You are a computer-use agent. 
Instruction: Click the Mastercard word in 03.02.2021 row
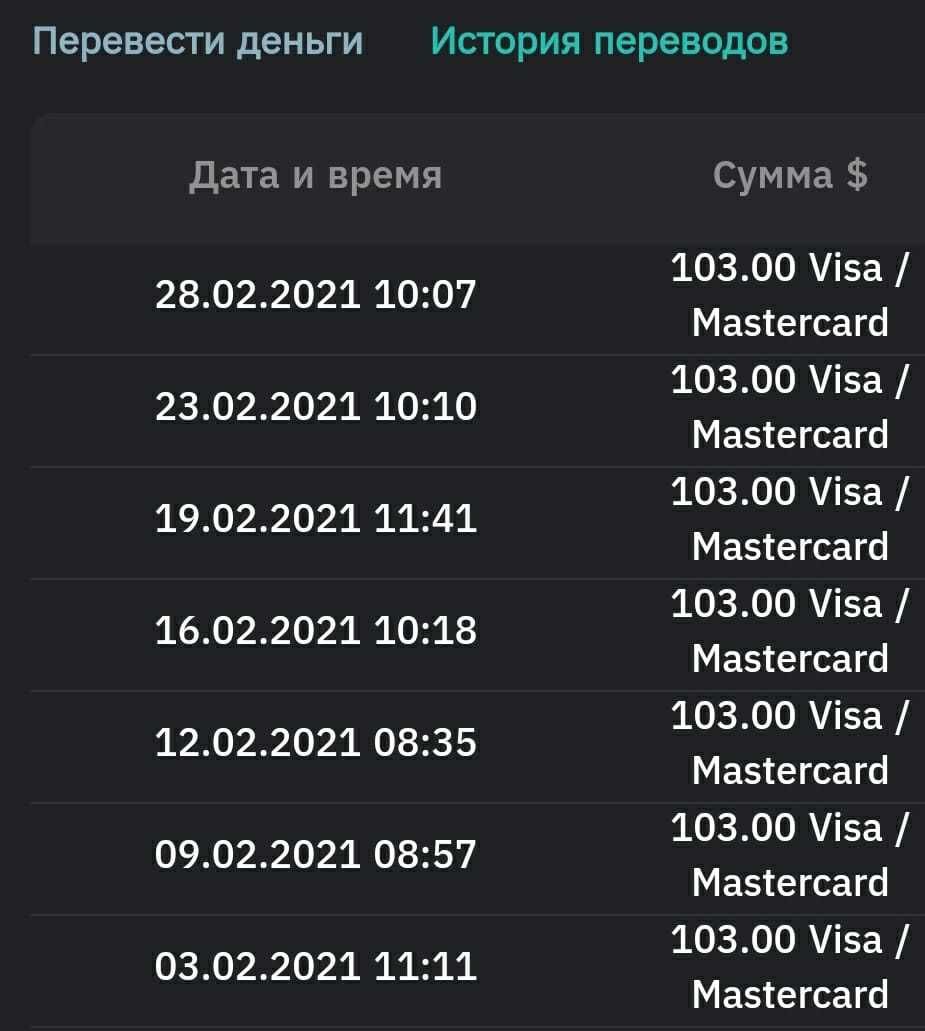point(790,994)
